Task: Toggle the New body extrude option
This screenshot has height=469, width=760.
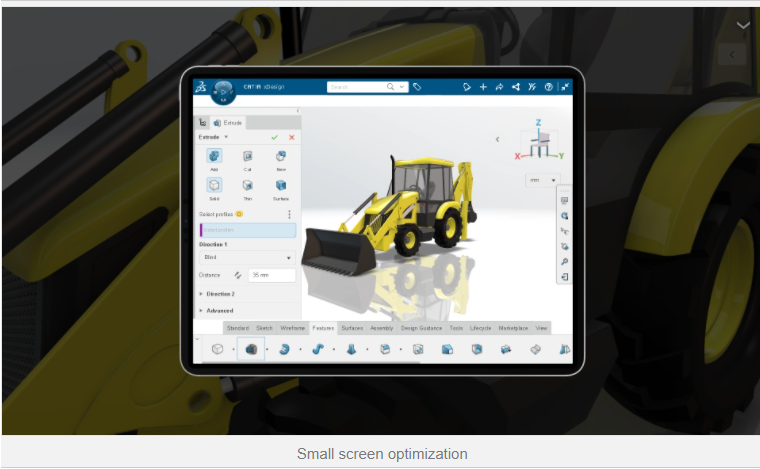Action: point(281,156)
